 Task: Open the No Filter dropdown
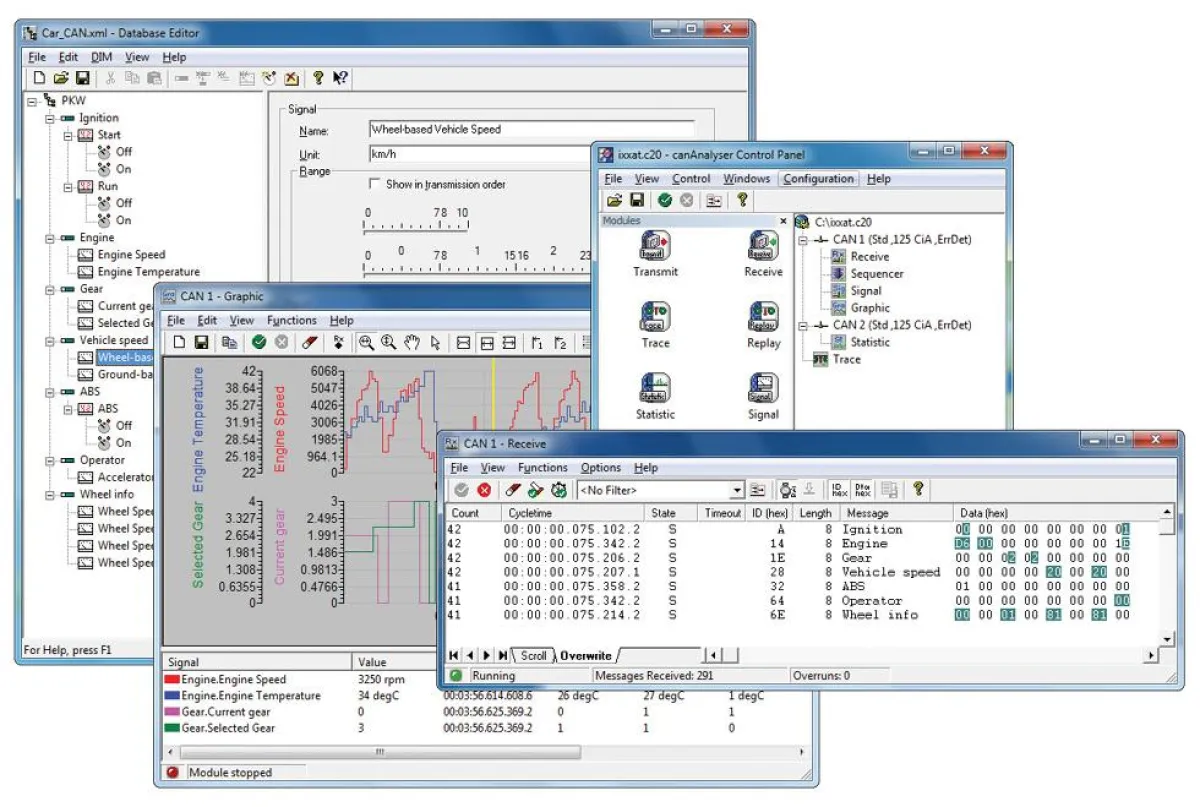[737, 489]
